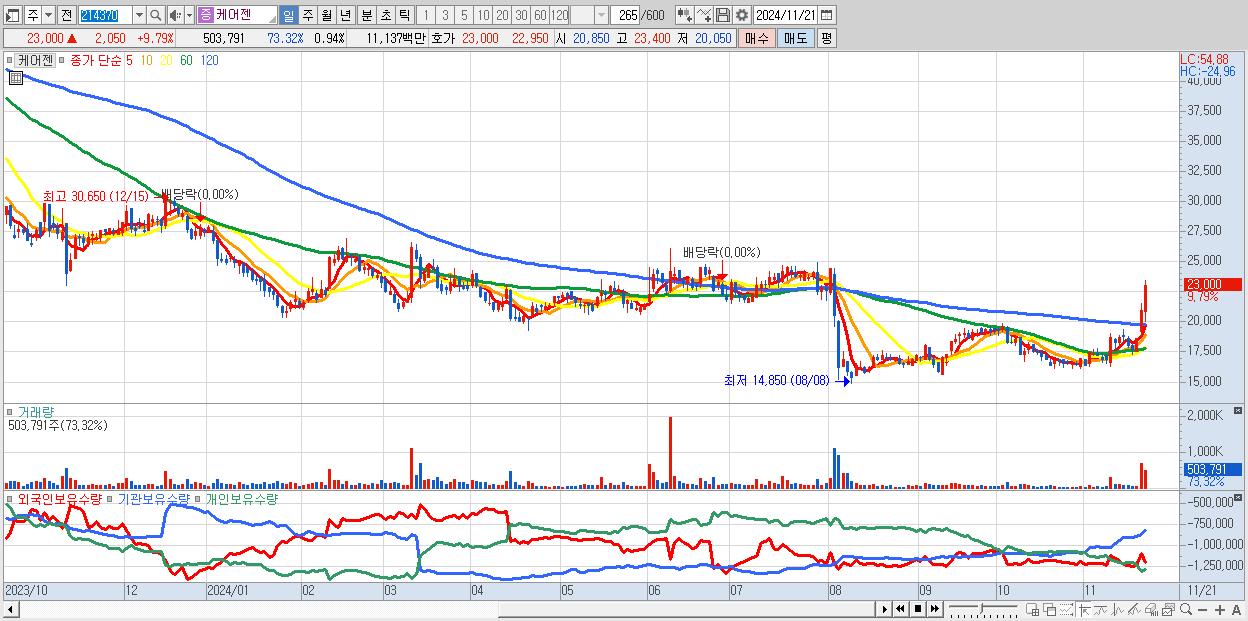Toggle the 외국인보유수량 series checkbox
The image size is (1248, 621).
12,498
